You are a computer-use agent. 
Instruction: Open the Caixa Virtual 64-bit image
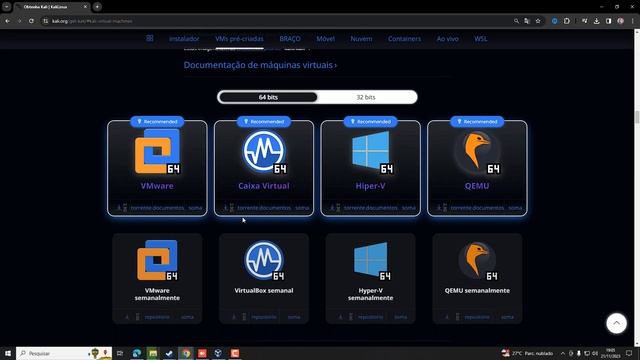click(x=264, y=168)
